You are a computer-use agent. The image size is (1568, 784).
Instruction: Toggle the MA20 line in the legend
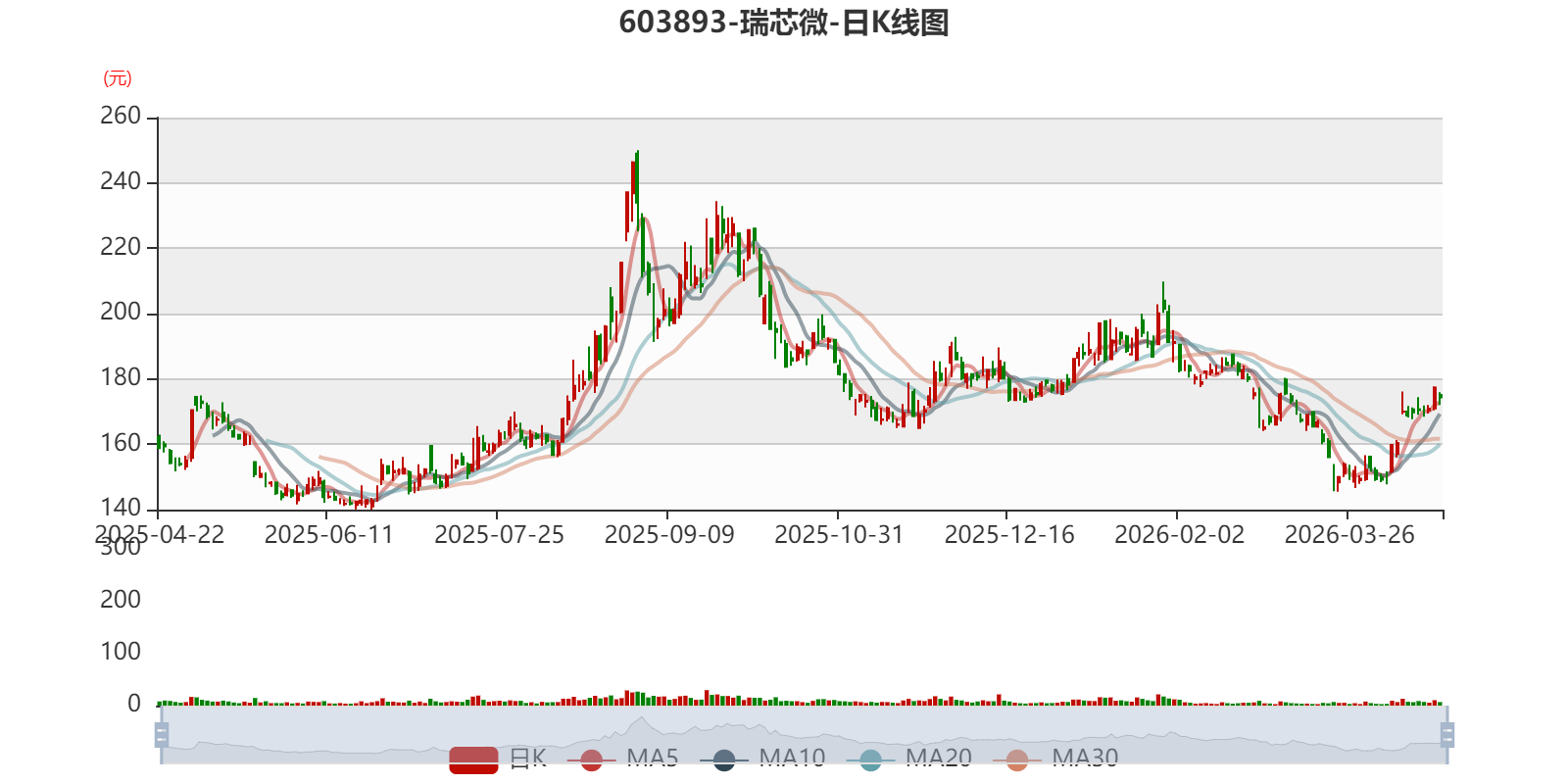pyautogui.click(x=909, y=759)
